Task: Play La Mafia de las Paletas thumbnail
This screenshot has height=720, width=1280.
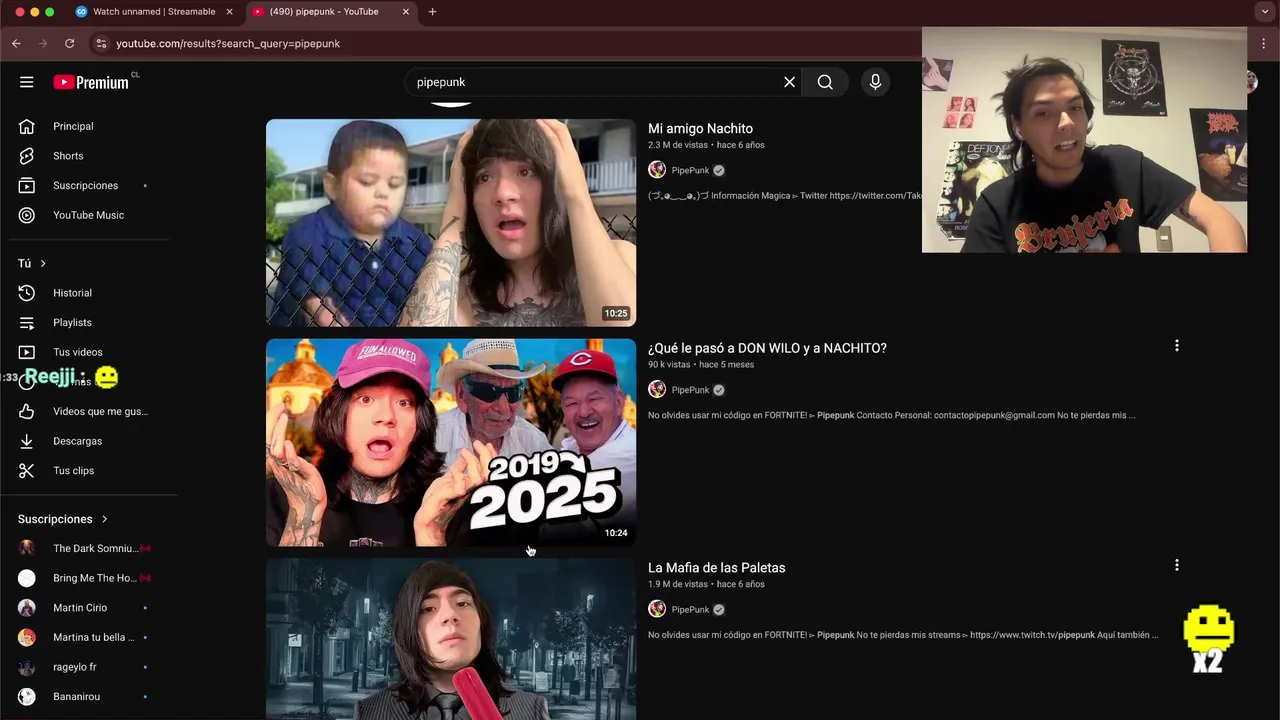Action: tap(451, 639)
